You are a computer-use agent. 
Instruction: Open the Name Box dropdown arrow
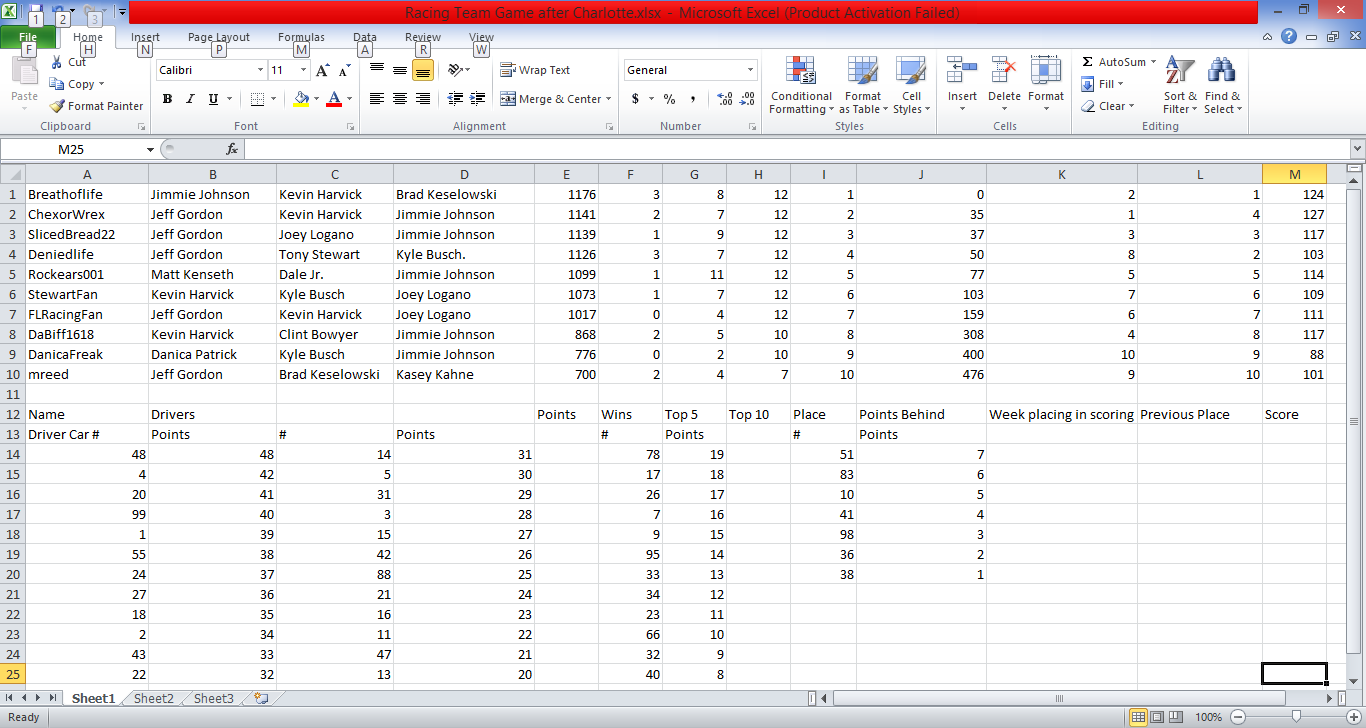151,149
